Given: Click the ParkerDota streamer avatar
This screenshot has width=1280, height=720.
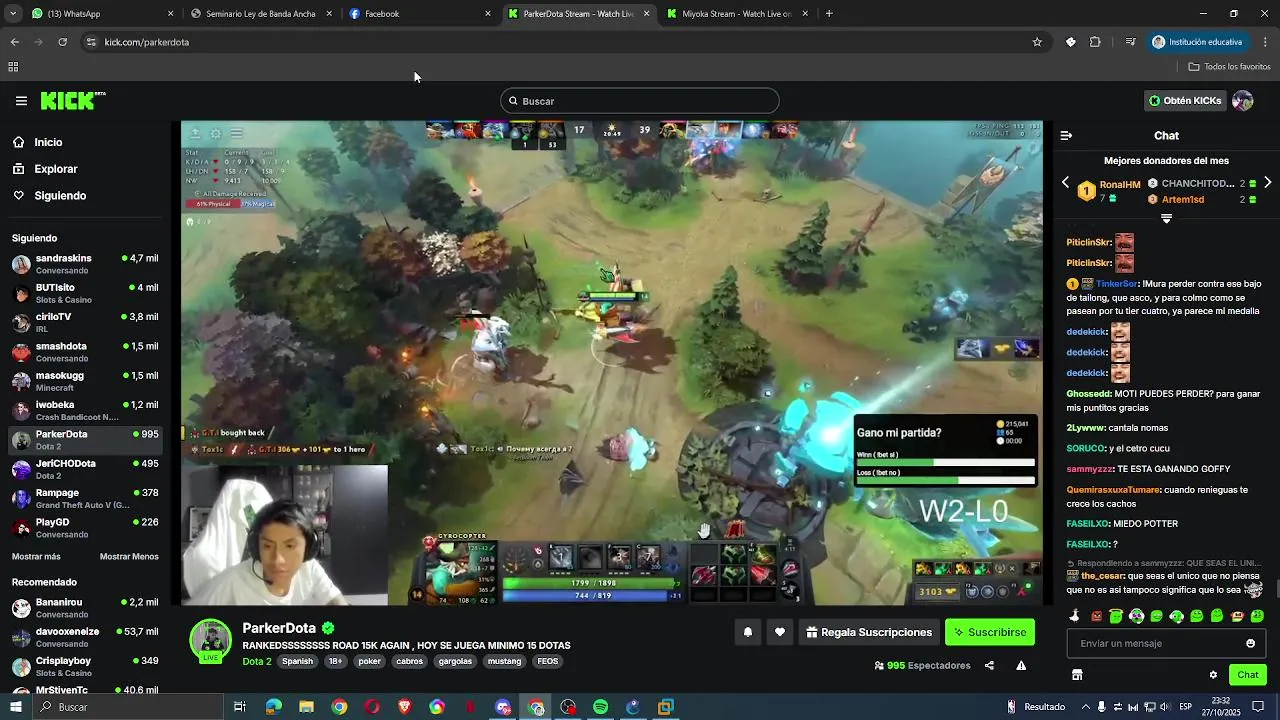Looking at the screenshot, I should [x=210, y=640].
